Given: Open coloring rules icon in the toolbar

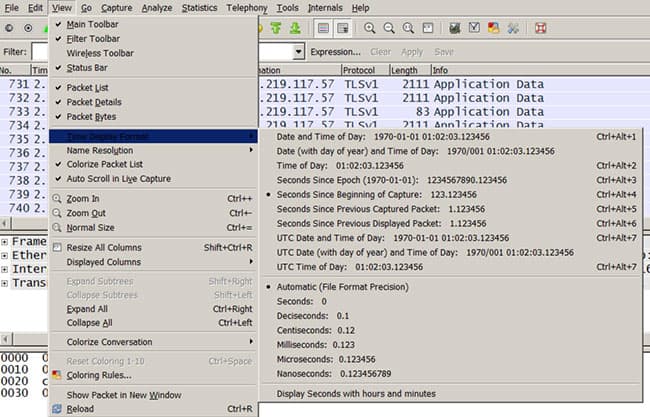Looking at the screenshot, I should click(x=493, y=28).
